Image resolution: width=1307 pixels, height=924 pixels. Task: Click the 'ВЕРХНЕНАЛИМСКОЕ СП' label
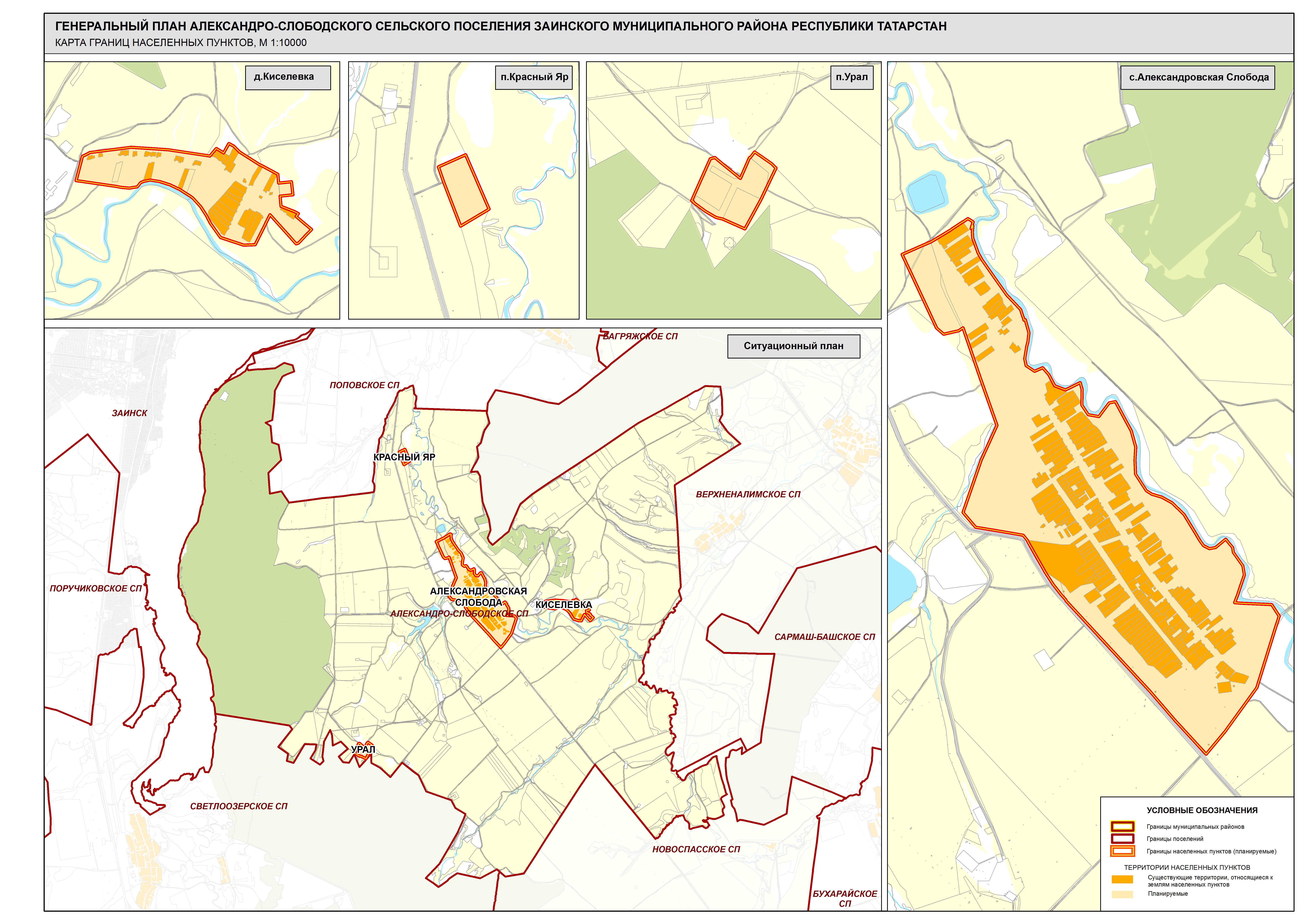748,495
